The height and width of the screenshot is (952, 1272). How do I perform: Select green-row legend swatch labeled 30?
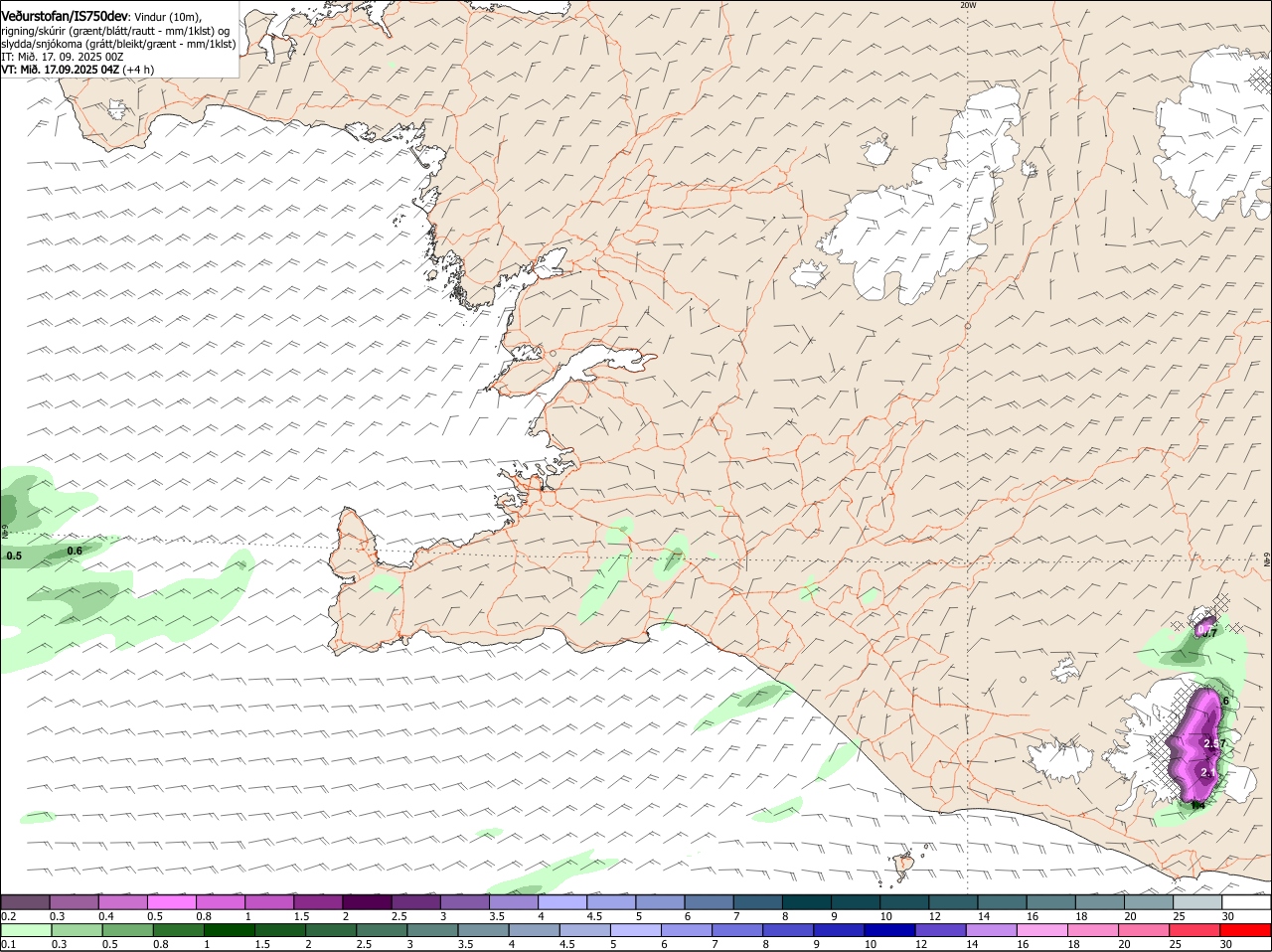coord(1245,930)
